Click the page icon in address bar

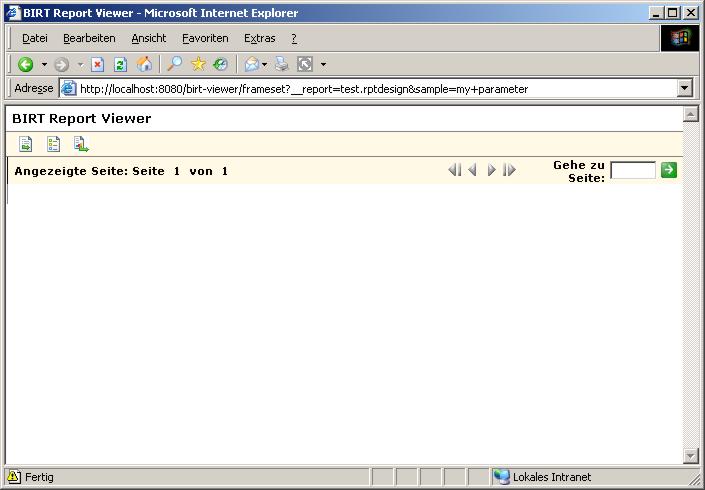pyautogui.click(x=69, y=89)
